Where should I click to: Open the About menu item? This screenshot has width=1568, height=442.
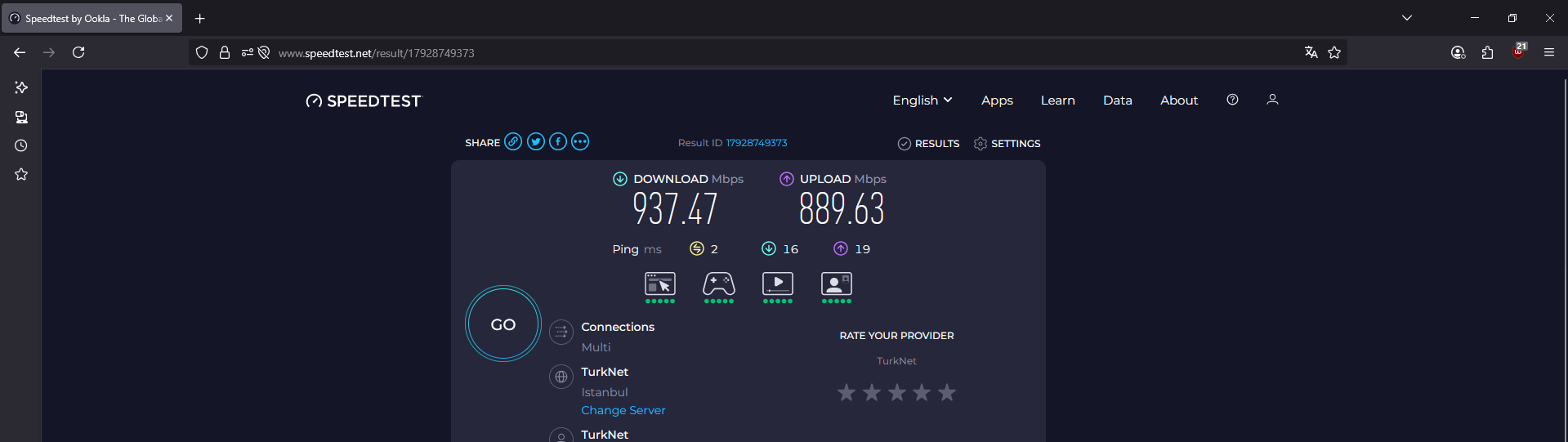tap(1179, 100)
